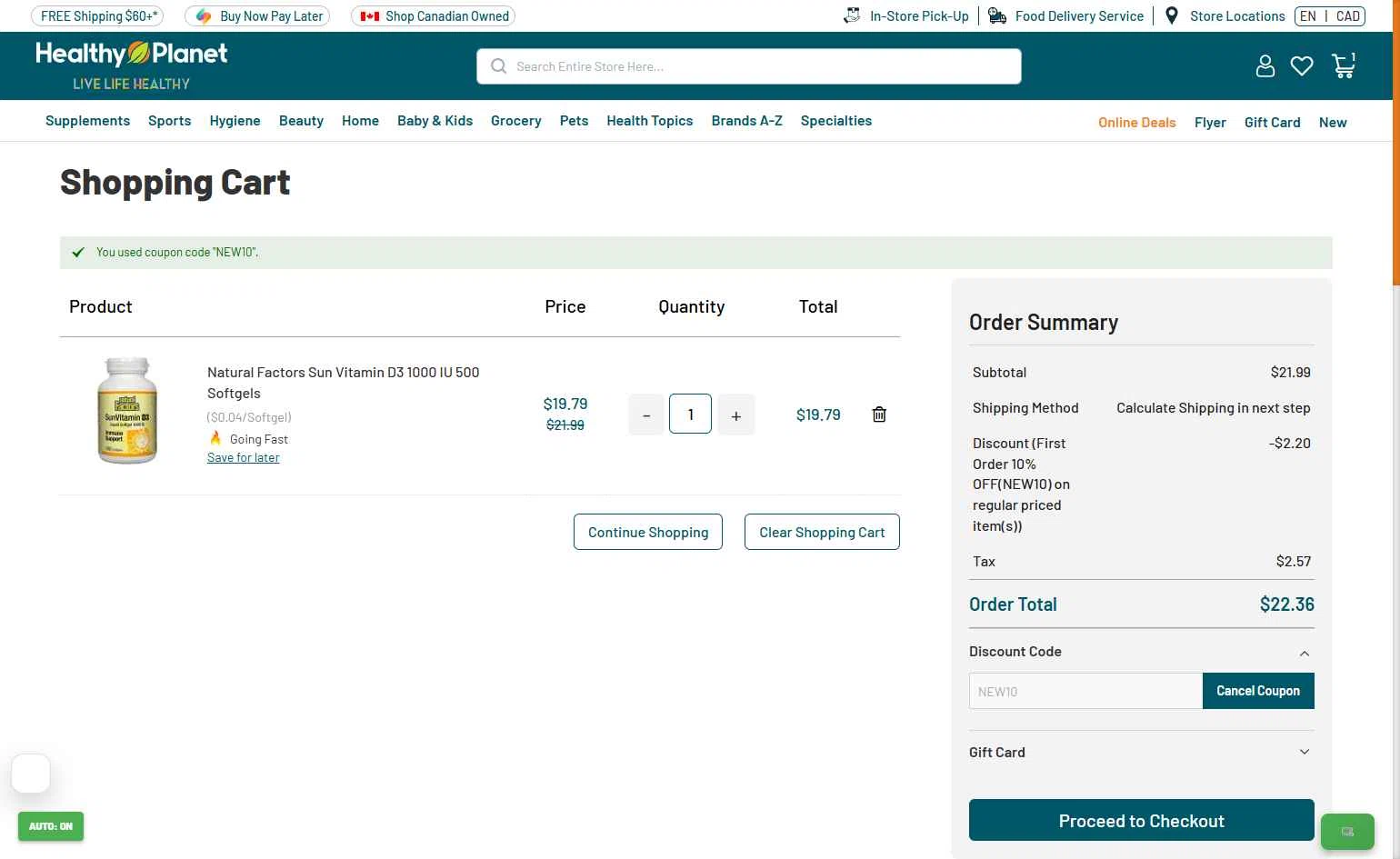Delete Vitamin D3 item with trash icon
The width and height of the screenshot is (1400, 859).
pos(879,415)
